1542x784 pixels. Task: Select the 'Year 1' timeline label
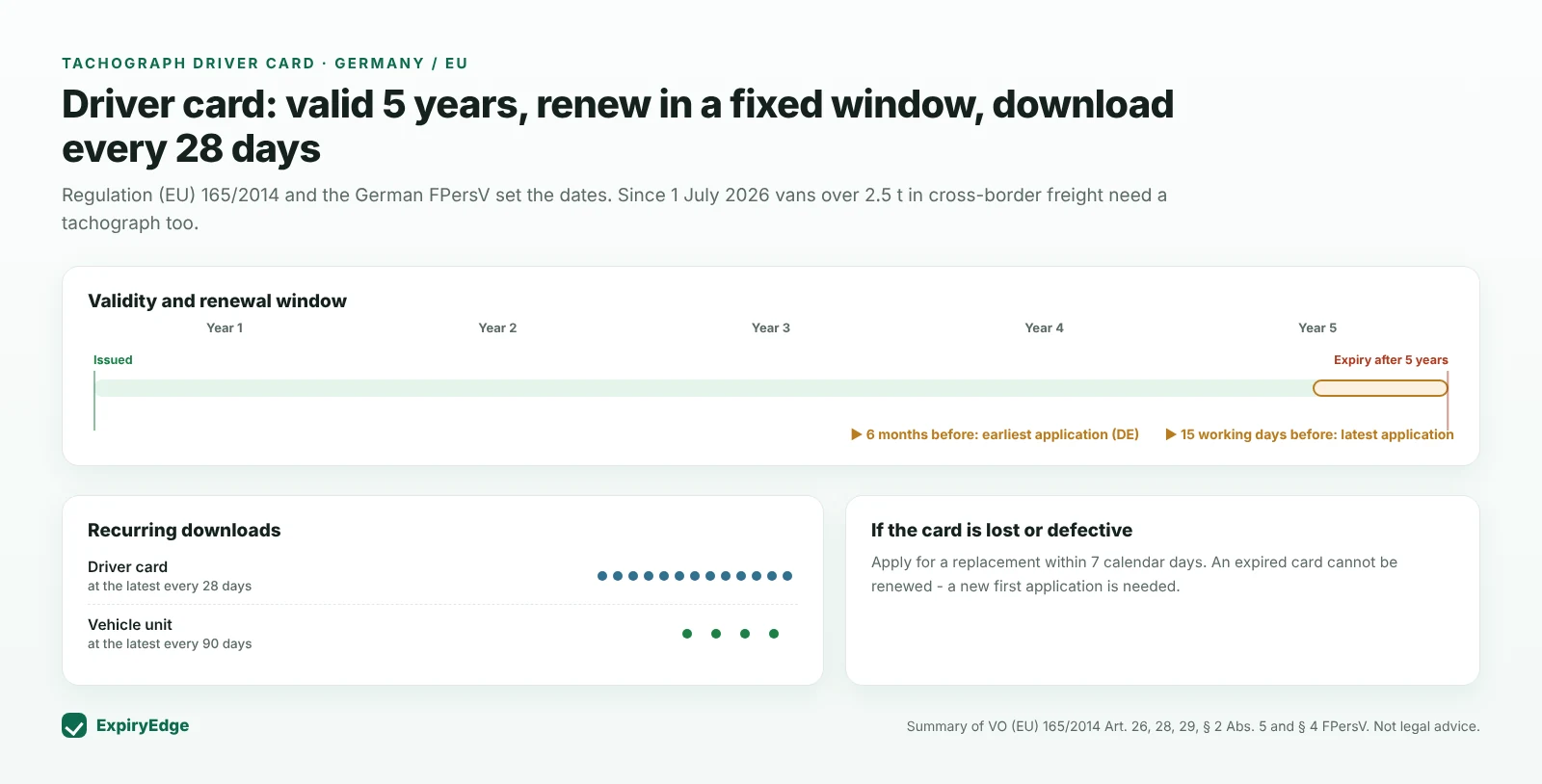(x=225, y=327)
